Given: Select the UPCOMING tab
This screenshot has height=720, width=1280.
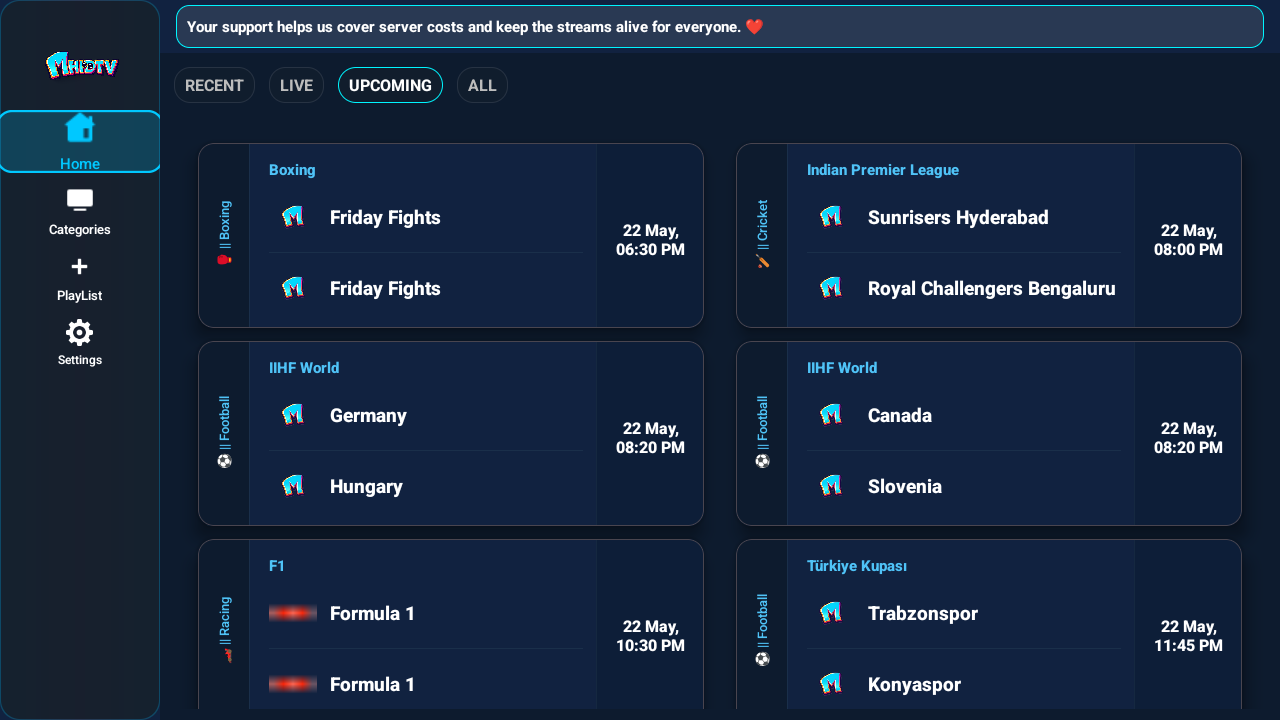Looking at the screenshot, I should tap(390, 85).
